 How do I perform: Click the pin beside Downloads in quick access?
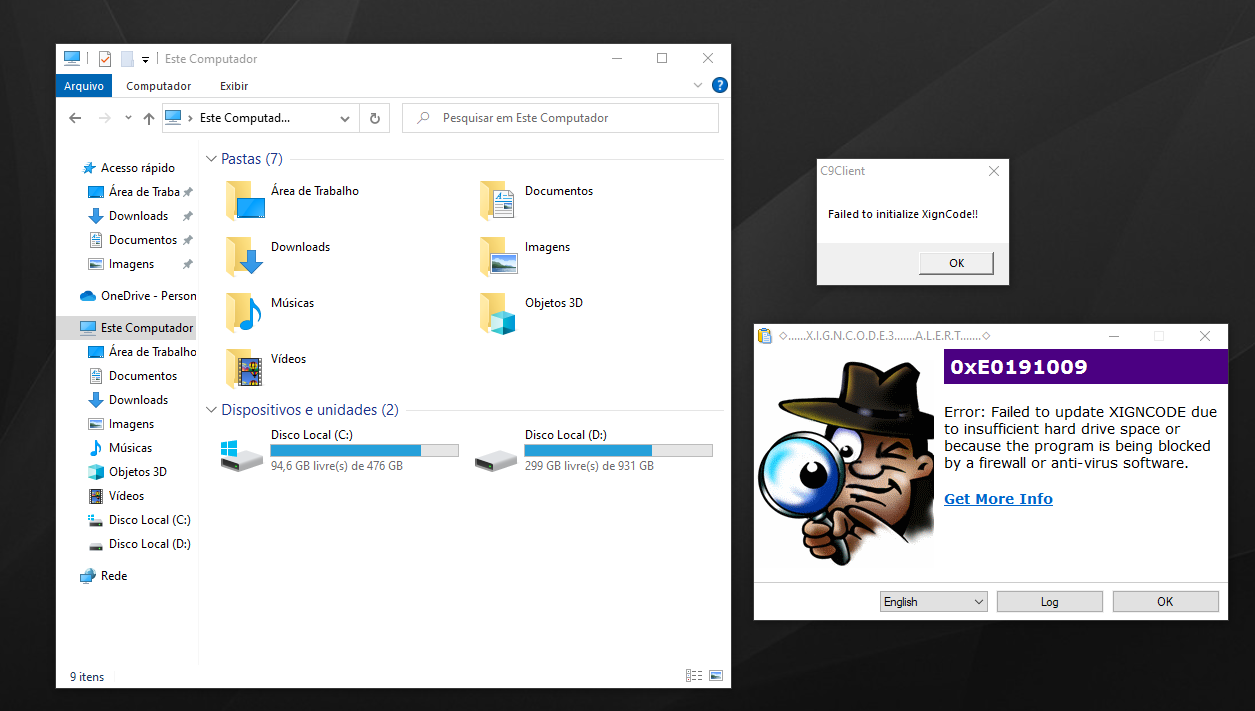click(x=187, y=216)
